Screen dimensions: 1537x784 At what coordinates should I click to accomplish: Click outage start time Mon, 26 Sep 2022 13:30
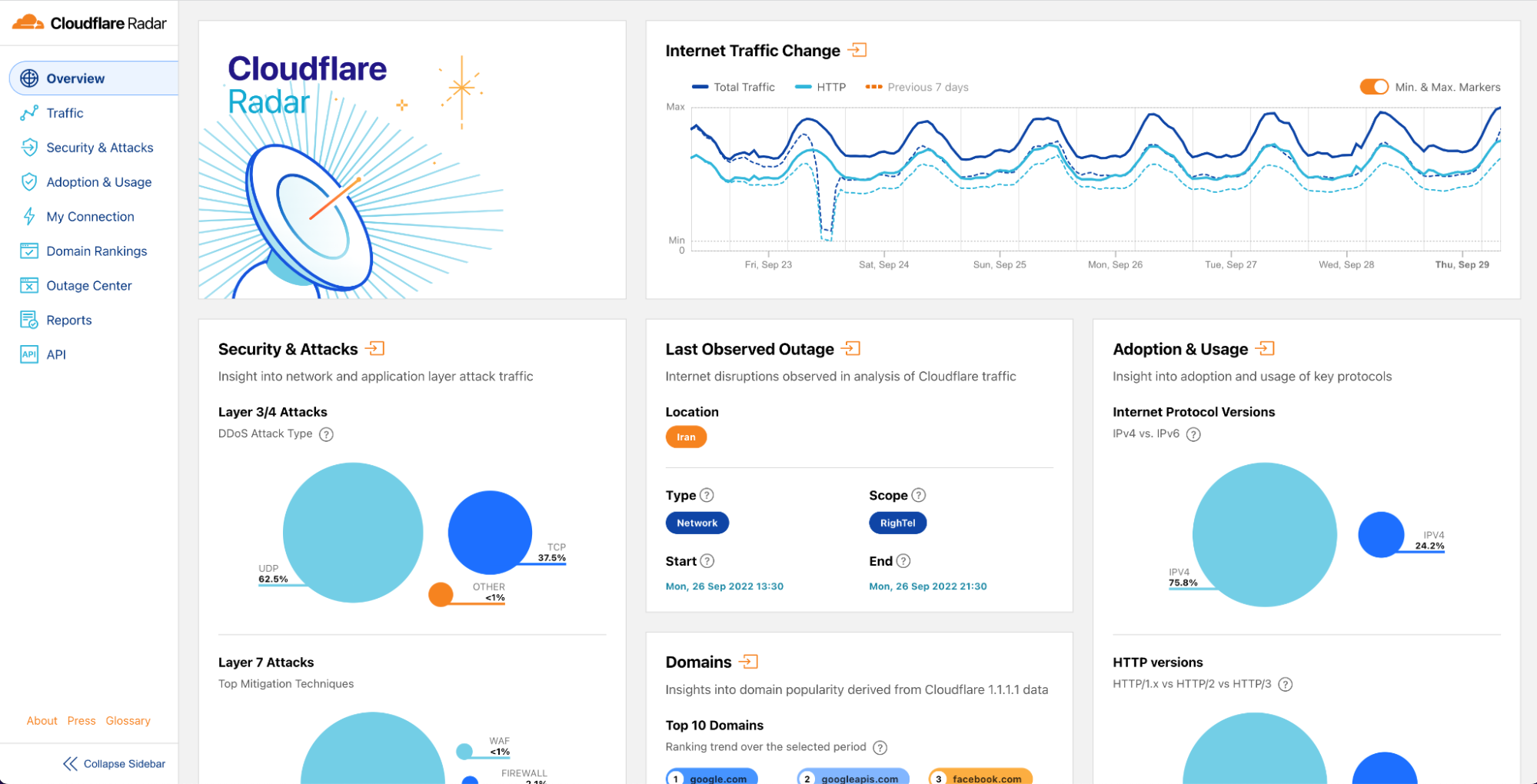tap(724, 586)
